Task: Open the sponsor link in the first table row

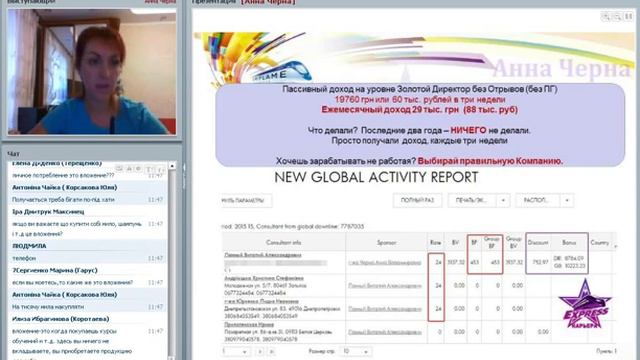Action: (384, 262)
